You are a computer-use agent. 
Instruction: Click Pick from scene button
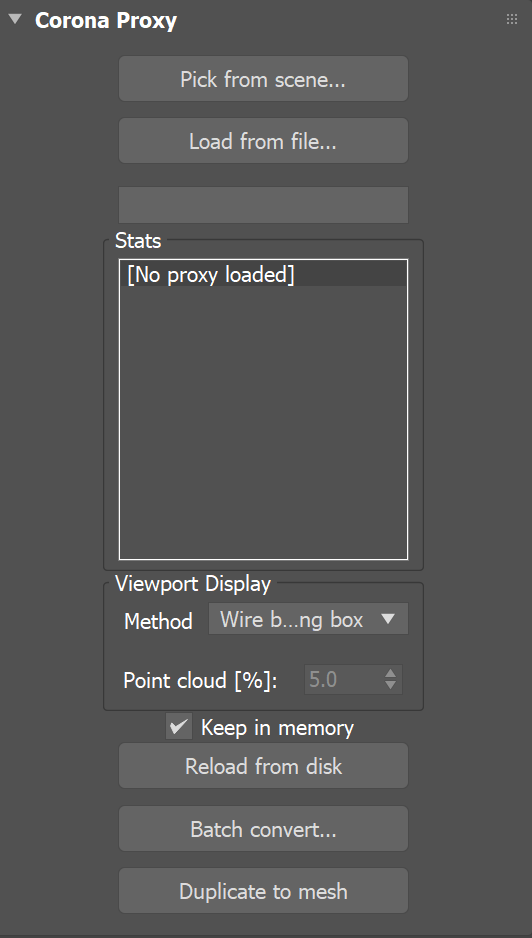click(263, 79)
